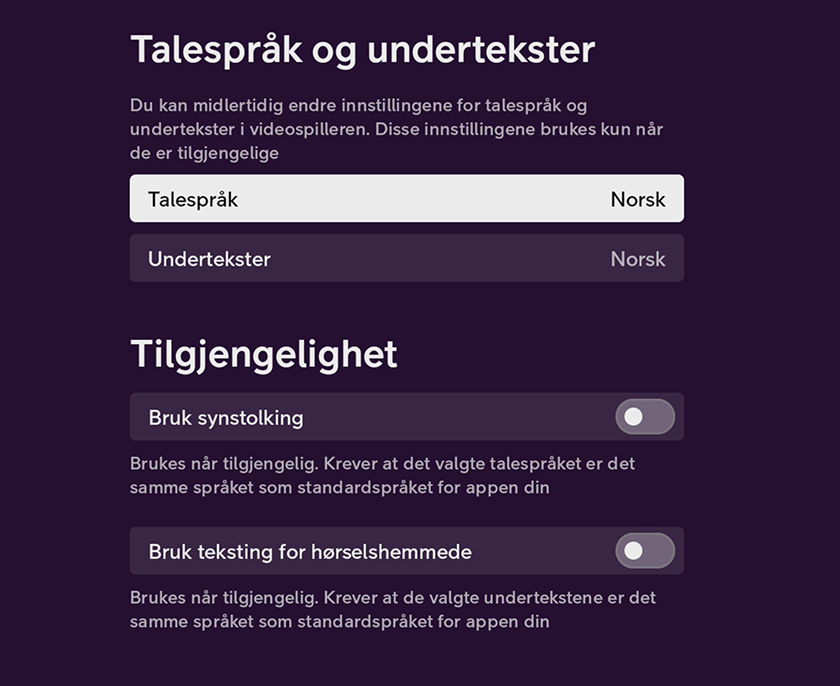840x686 pixels.
Task: Click the Talespråk label in the highlighted row
Action: coord(193,200)
